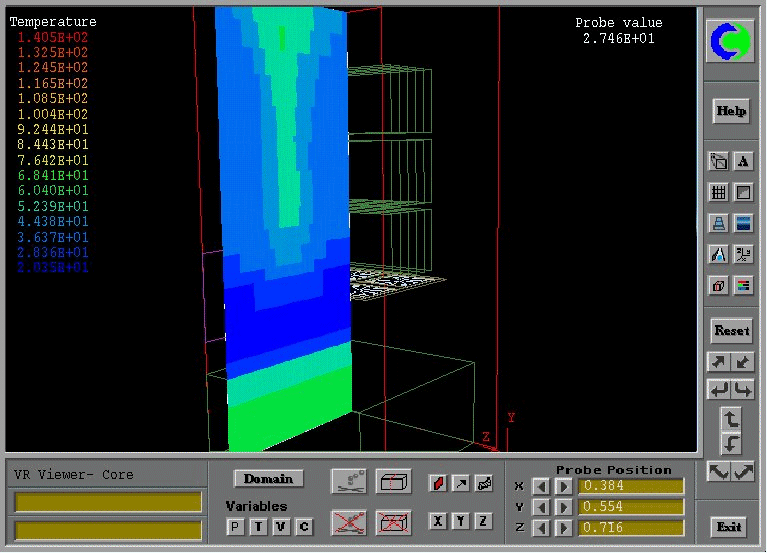Click the text annotation 'A' icon
This screenshot has width=767, height=553.
tap(743, 161)
